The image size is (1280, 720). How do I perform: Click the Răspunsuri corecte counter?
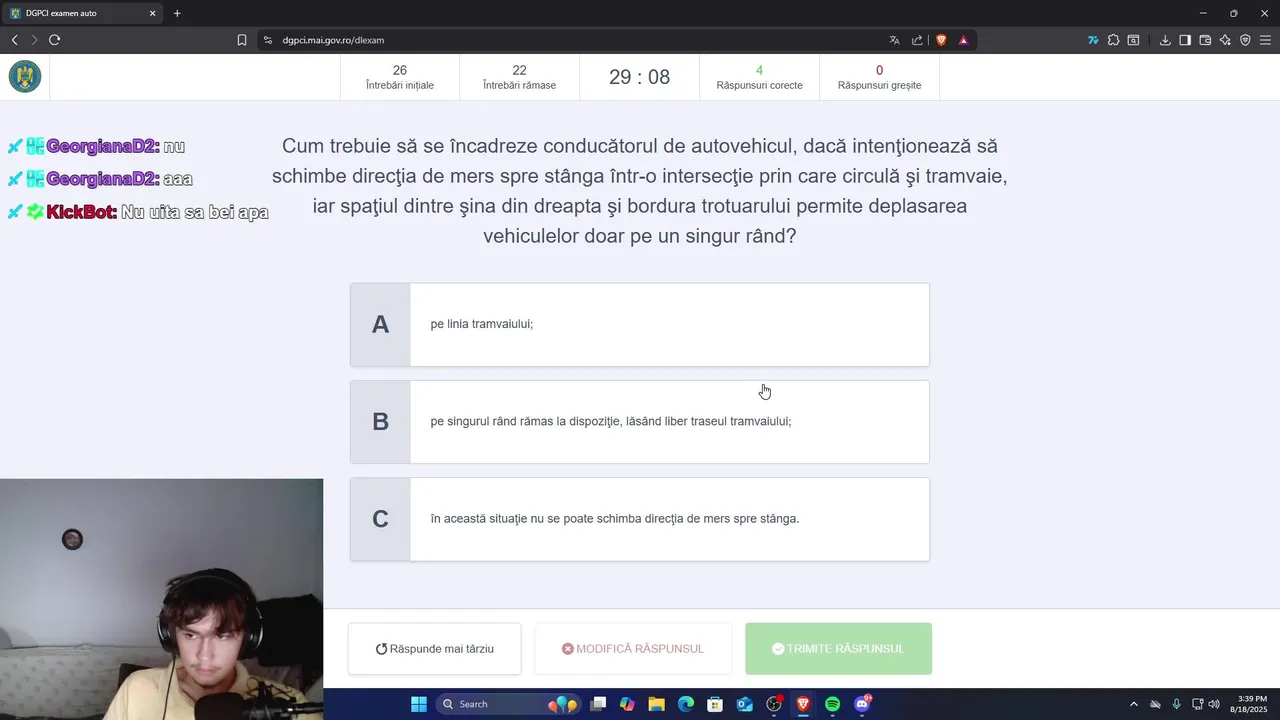759,77
